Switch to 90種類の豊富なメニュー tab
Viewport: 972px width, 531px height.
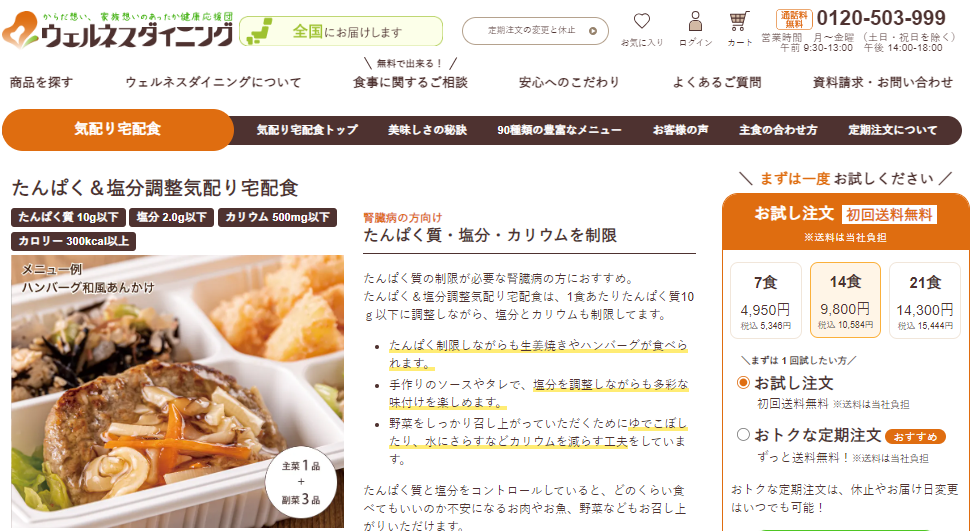tap(559, 130)
